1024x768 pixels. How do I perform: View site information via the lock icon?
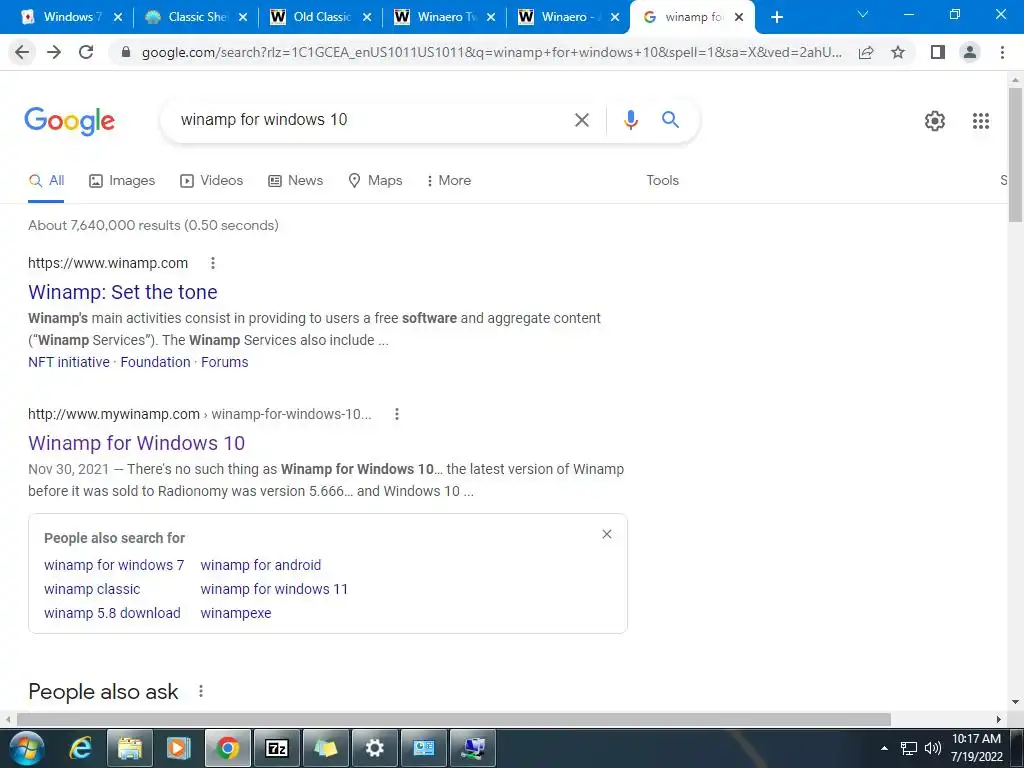[x=127, y=52]
